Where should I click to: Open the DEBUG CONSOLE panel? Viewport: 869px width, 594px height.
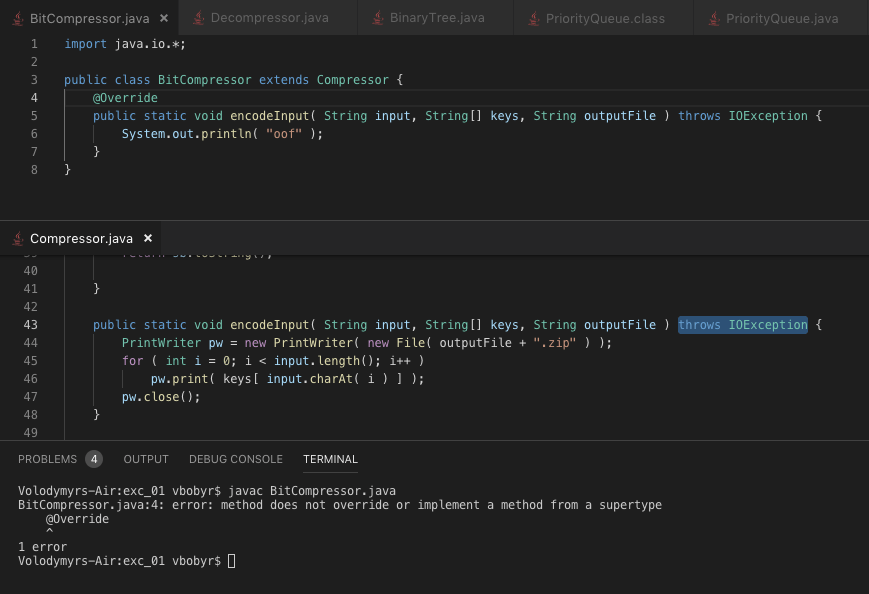click(236, 459)
